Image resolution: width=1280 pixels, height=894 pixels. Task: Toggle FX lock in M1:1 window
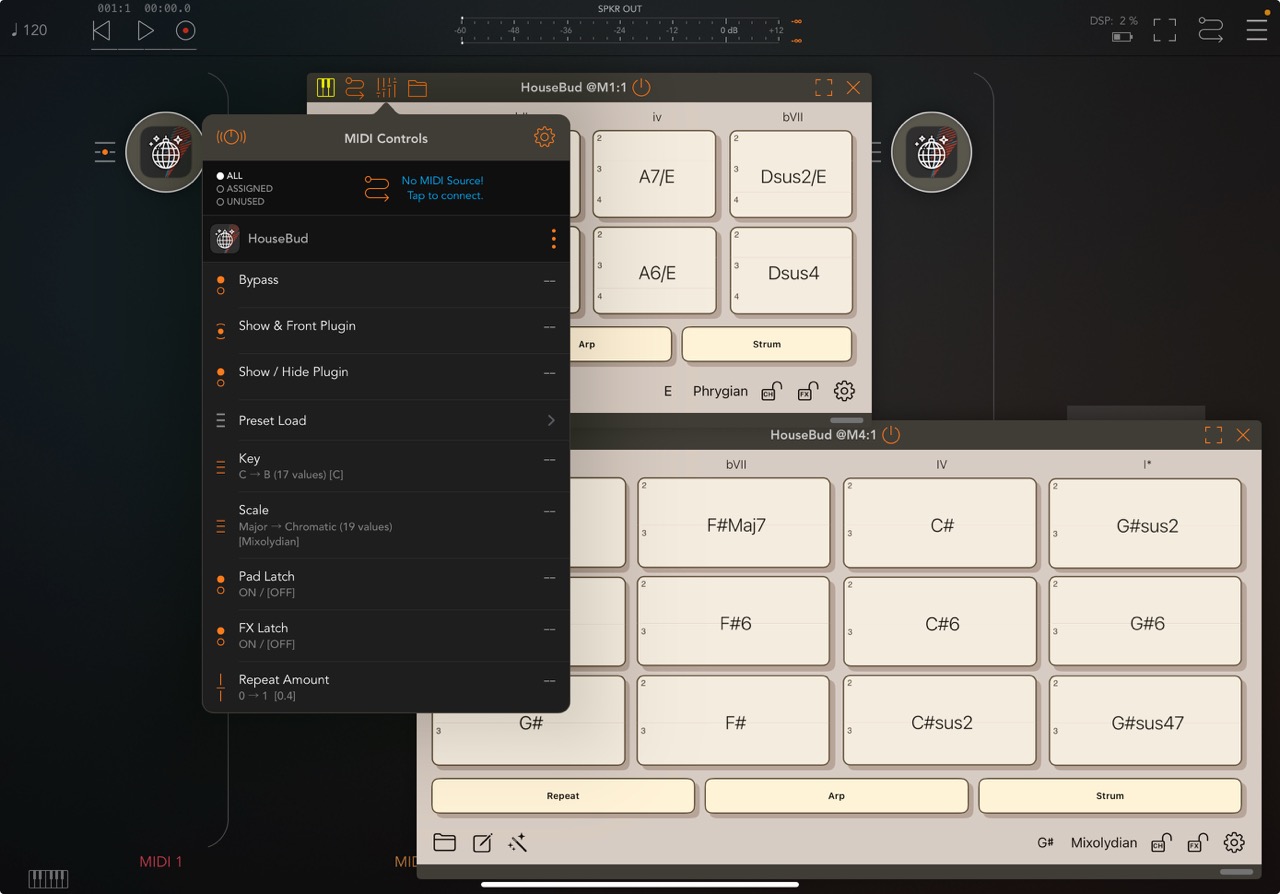[x=808, y=391]
